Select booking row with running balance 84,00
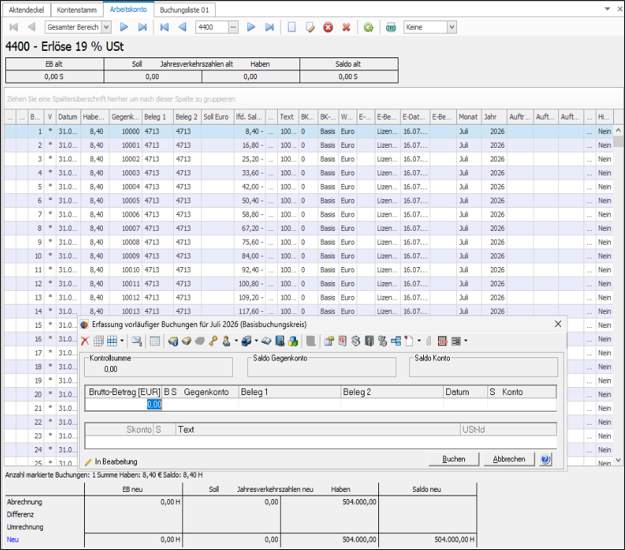 coord(311,256)
